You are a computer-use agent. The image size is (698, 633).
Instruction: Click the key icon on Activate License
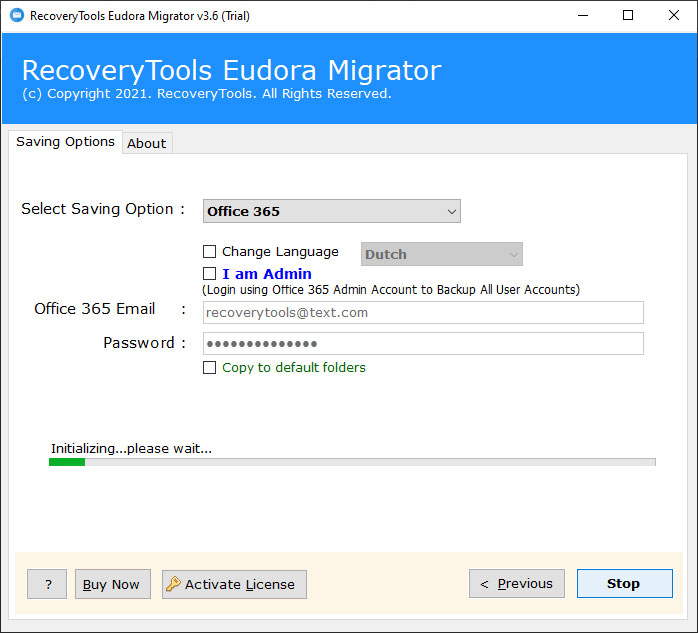pos(173,584)
